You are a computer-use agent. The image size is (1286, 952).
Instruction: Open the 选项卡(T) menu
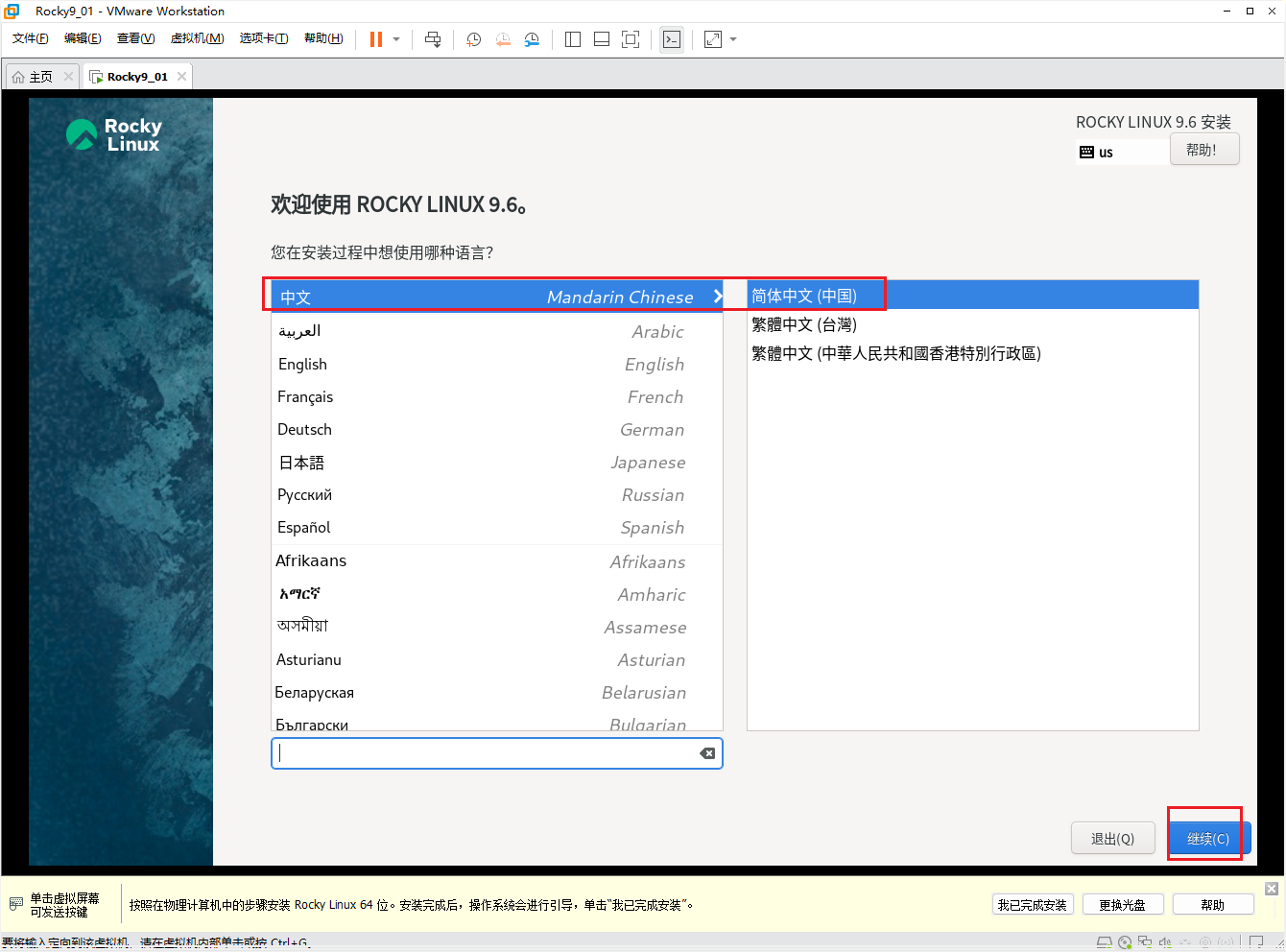(x=264, y=38)
